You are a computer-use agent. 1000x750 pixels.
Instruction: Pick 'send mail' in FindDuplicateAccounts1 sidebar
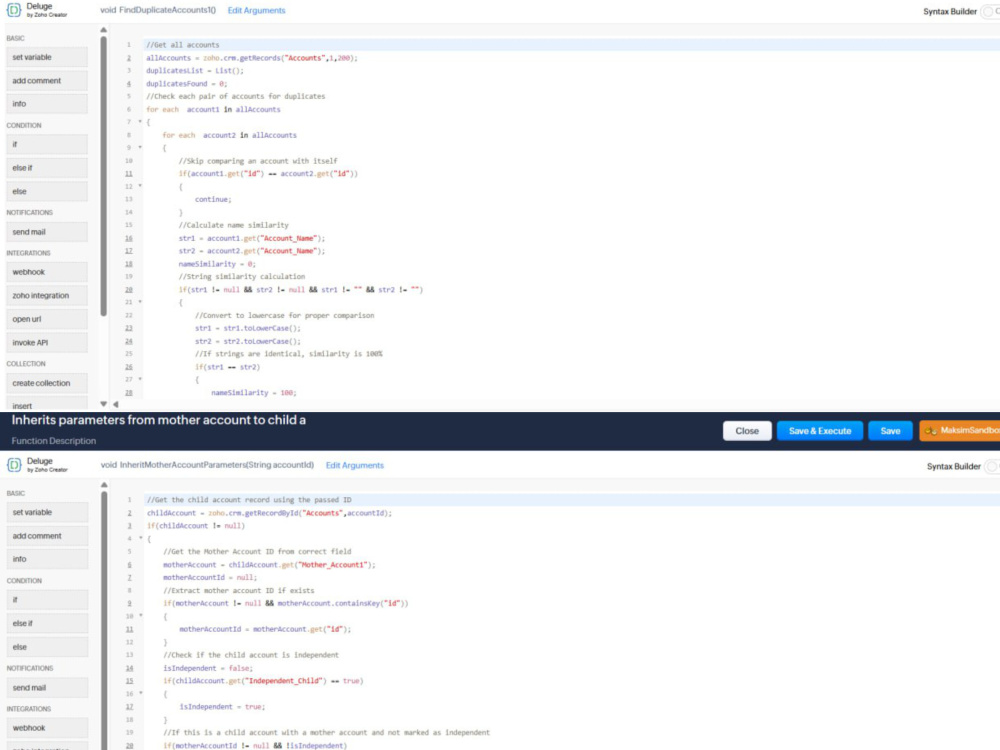coord(47,232)
